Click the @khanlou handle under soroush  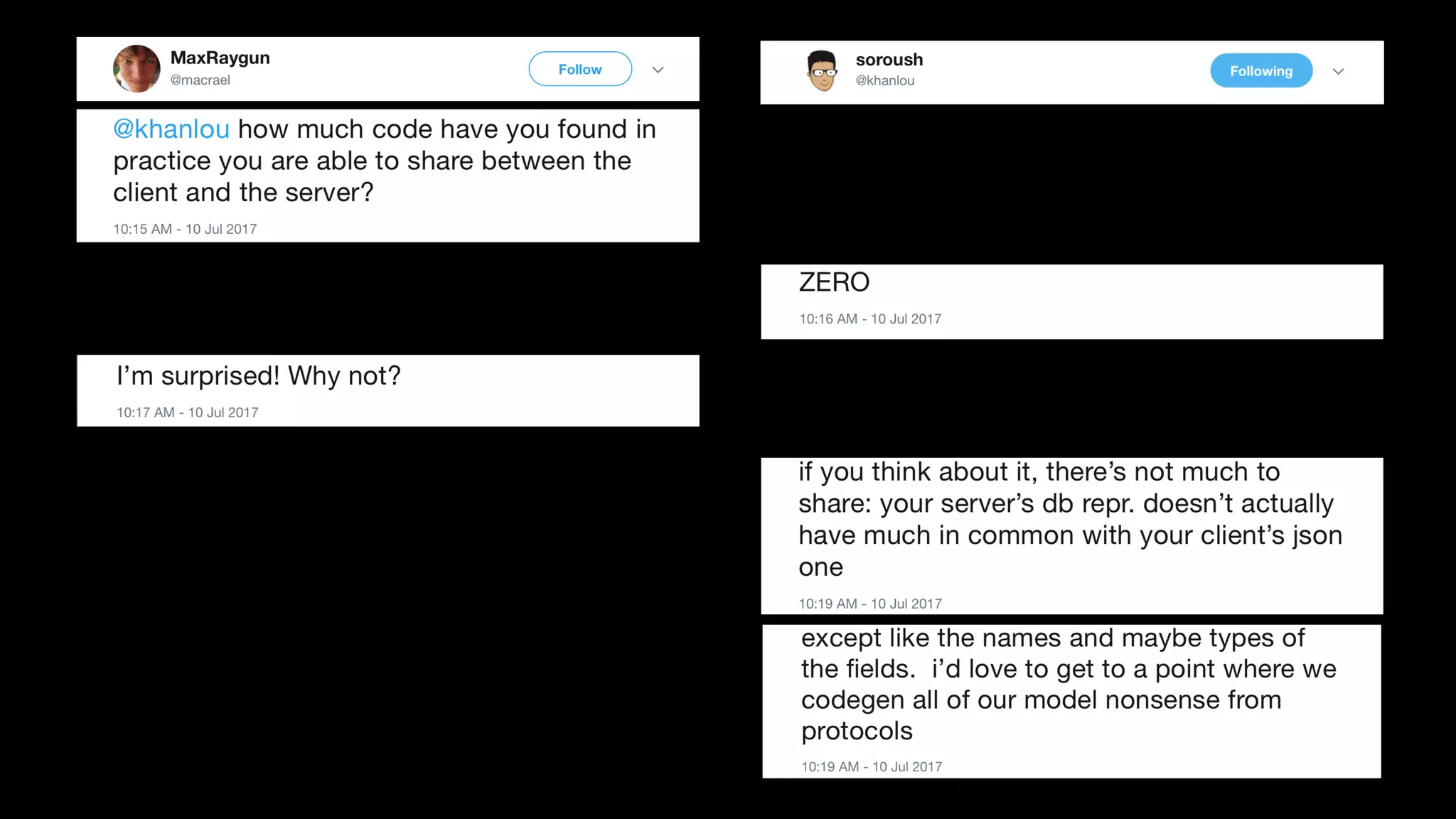click(x=884, y=81)
